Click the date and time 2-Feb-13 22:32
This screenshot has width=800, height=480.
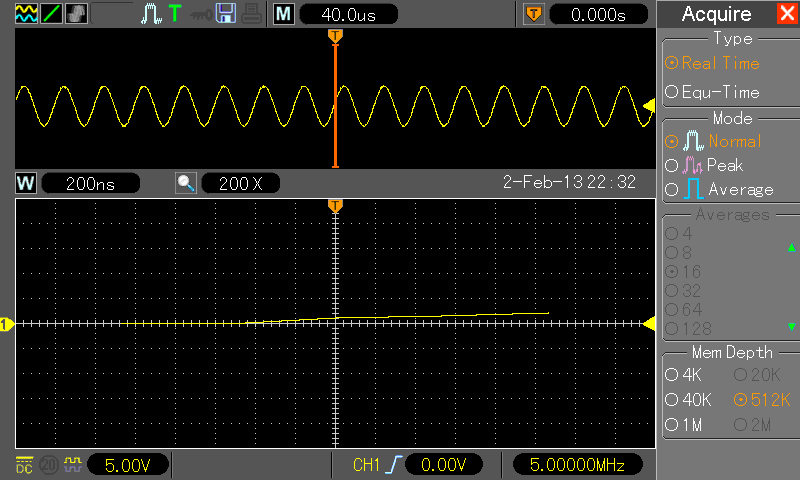(x=569, y=182)
